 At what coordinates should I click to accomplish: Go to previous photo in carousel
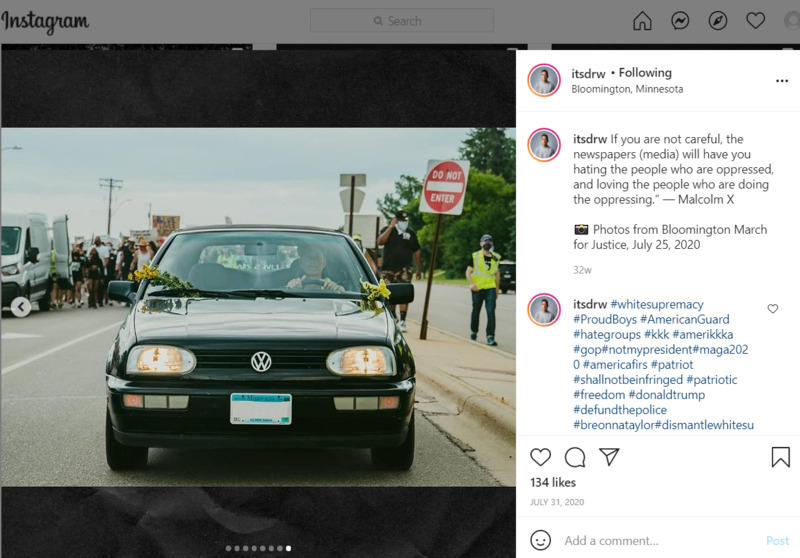click(21, 307)
